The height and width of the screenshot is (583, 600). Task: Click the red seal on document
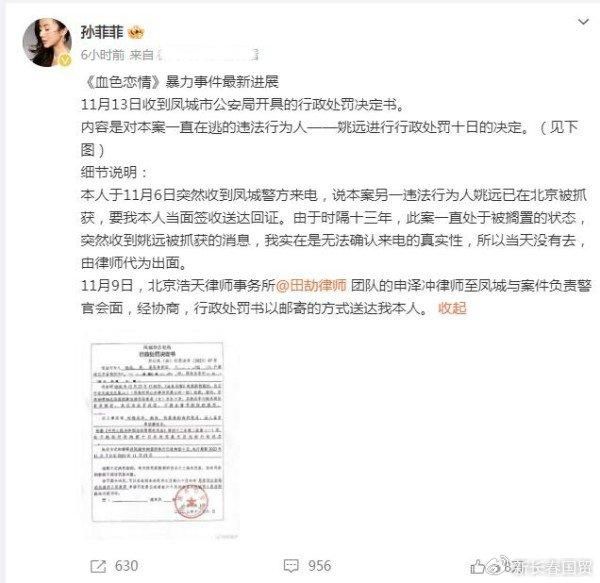point(191,501)
